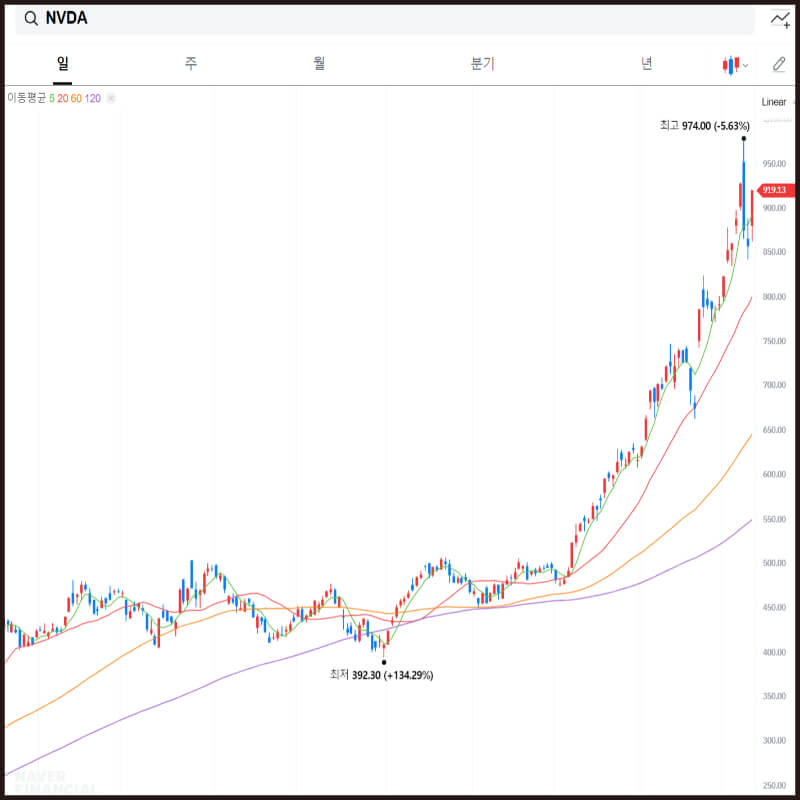Focus the NVDA ticker search field
The height and width of the screenshot is (800, 800).
click(385, 19)
